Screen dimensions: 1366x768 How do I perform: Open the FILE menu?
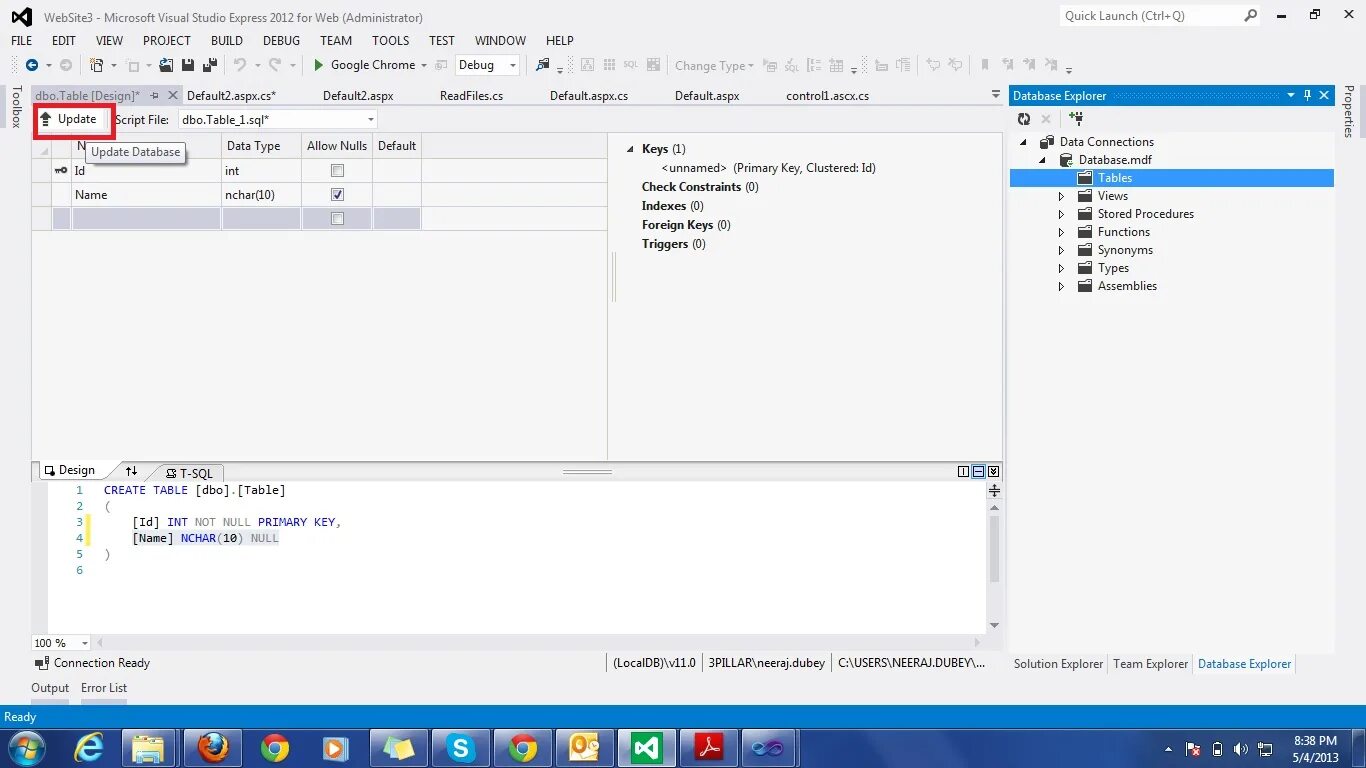pyautogui.click(x=21, y=41)
